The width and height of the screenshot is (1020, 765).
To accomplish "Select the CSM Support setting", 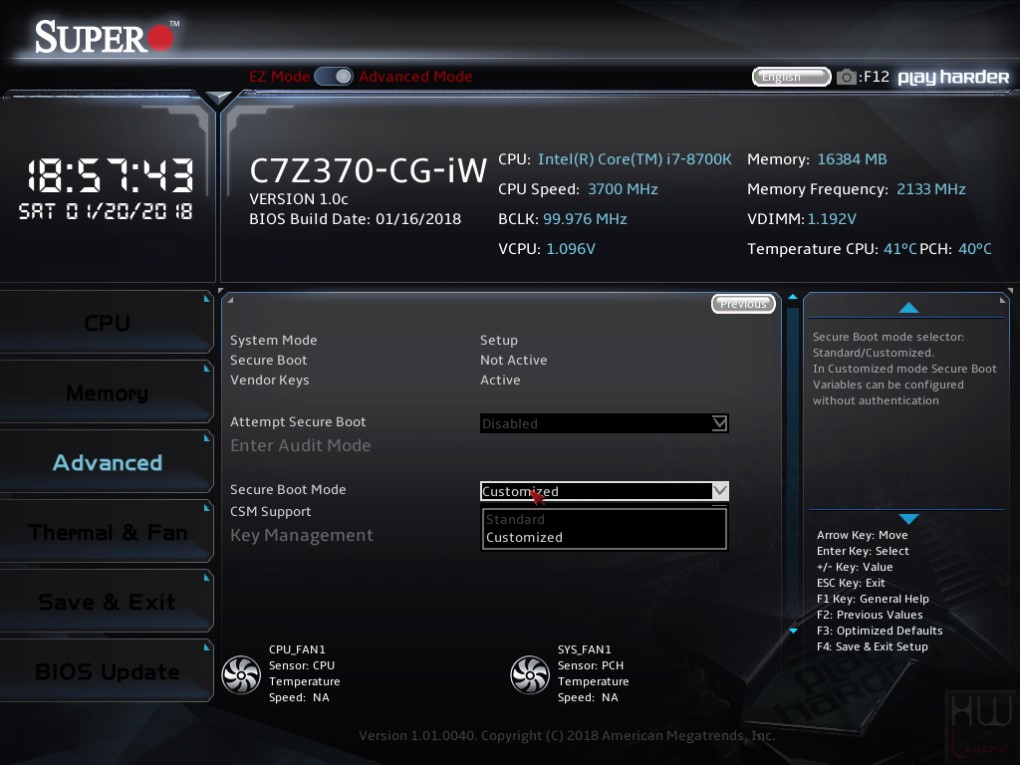I will [x=271, y=511].
